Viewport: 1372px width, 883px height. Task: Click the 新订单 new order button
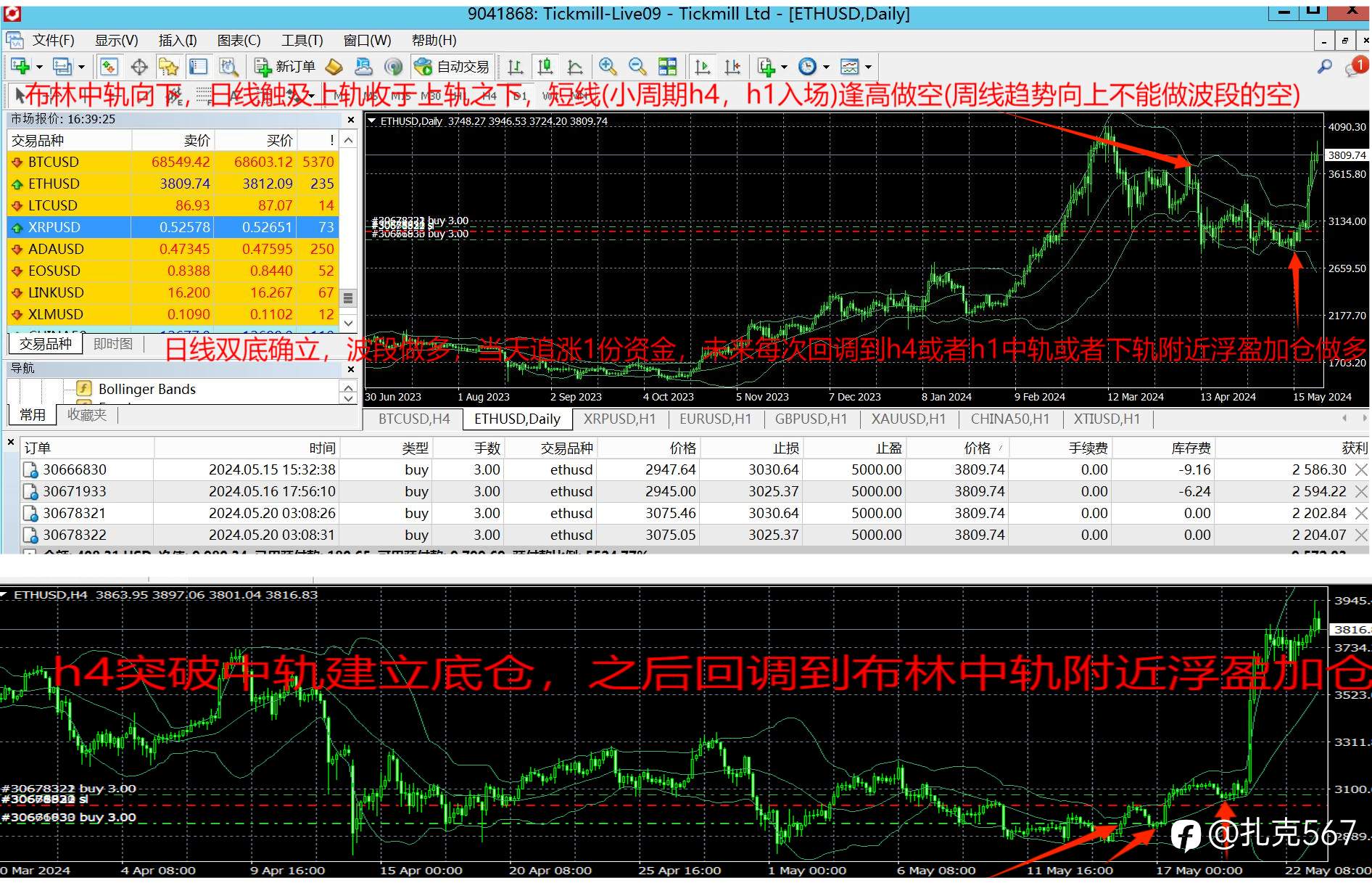click(x=284, y=67)
